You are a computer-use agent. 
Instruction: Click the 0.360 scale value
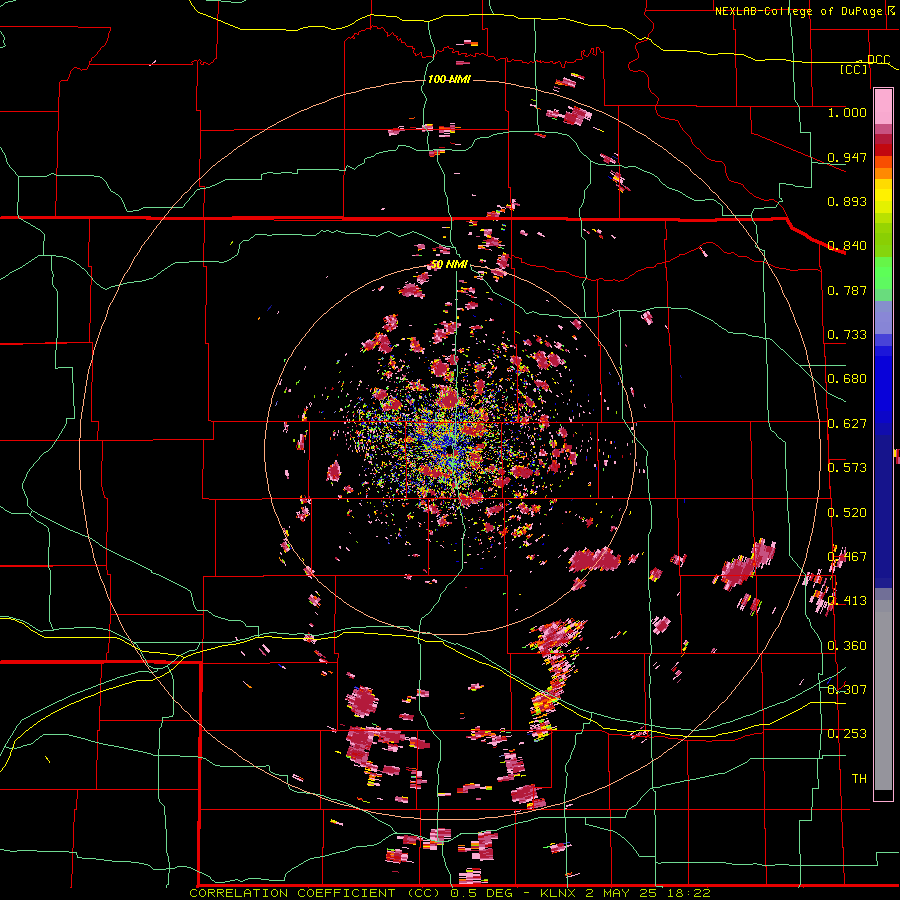(847, 646)
